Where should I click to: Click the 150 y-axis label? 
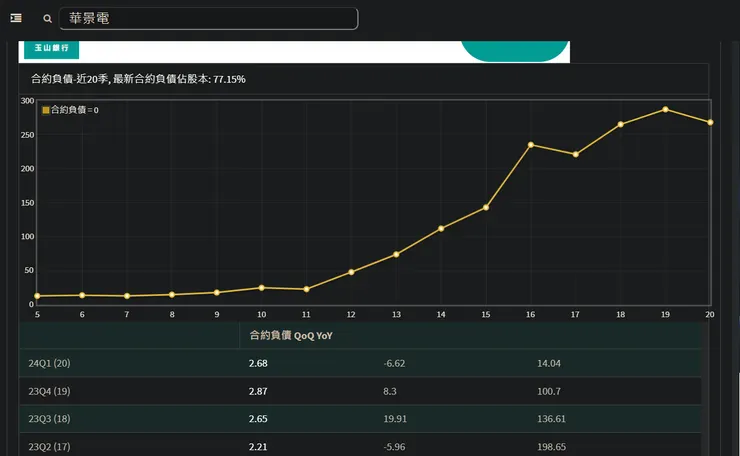(x=27, y=203)
